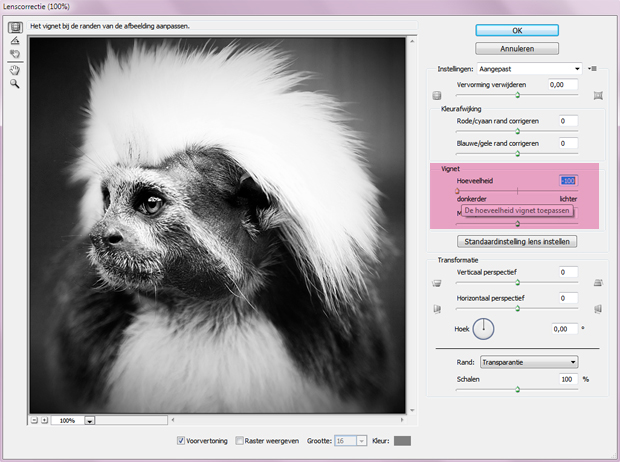Image resolution: width=620 pixels, height=462 pixels.
Task: Click left icon beside Verticaal perspectief slider
Action: 437,283
